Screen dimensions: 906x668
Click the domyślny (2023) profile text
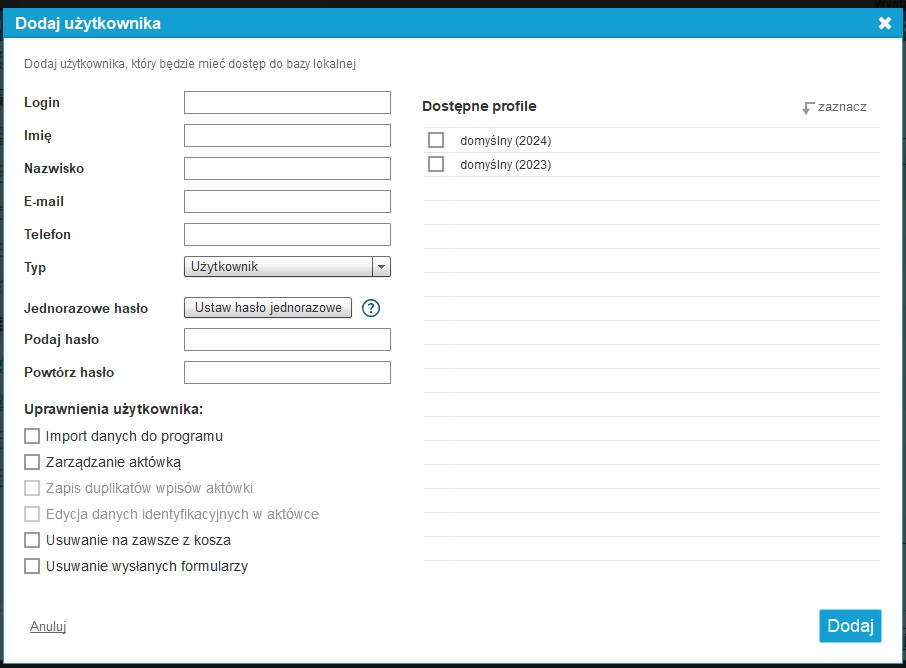[x=506, y=165]
